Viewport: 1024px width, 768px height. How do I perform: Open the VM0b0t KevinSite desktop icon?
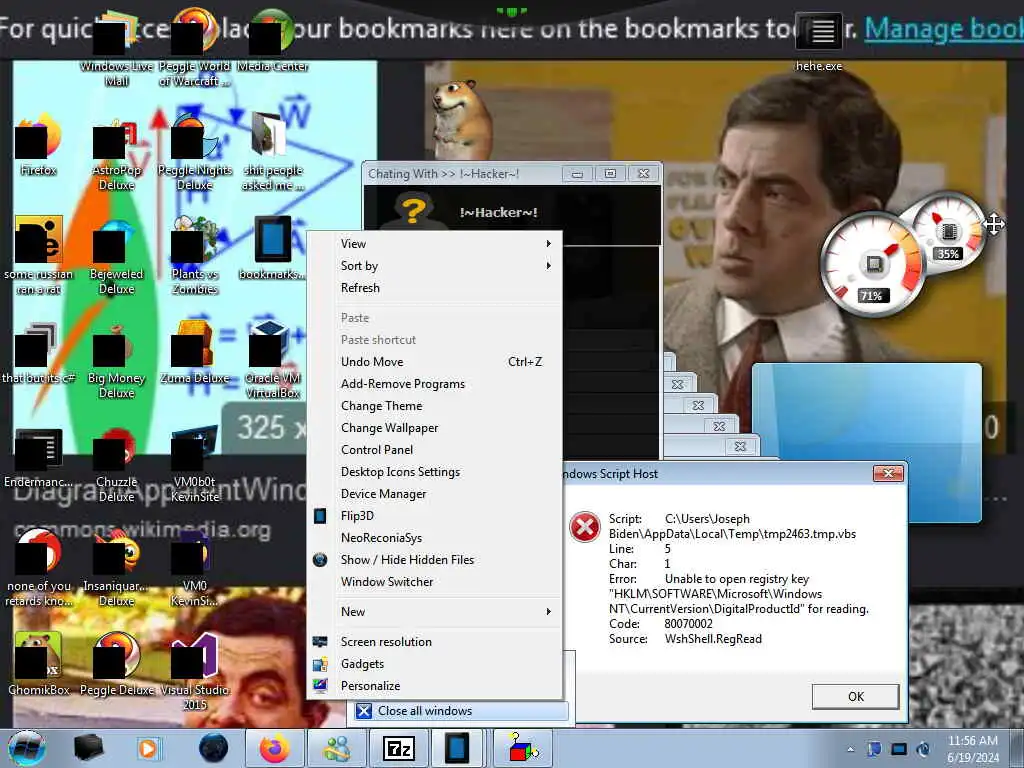195,464
